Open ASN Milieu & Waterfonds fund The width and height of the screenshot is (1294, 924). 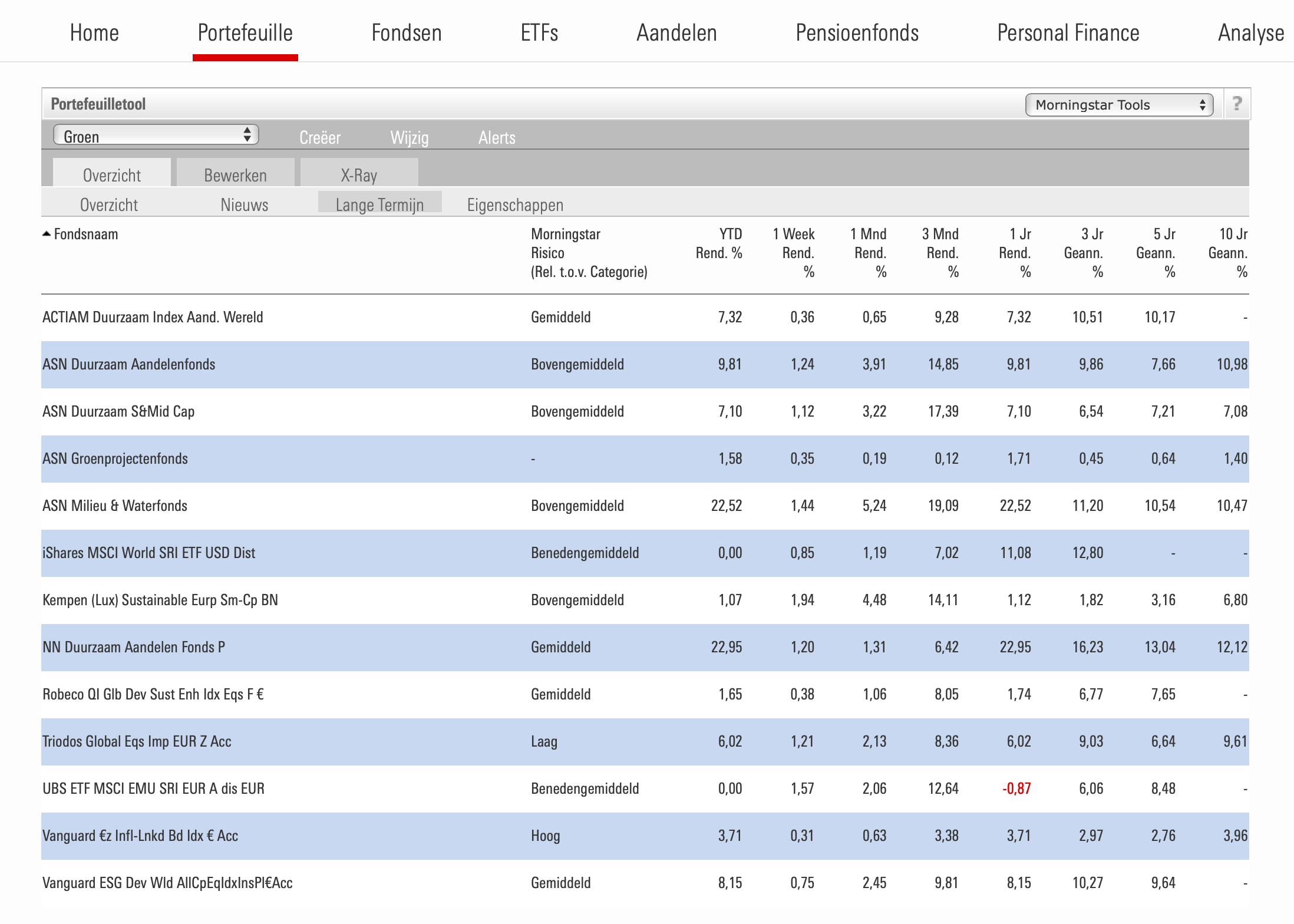115,506
